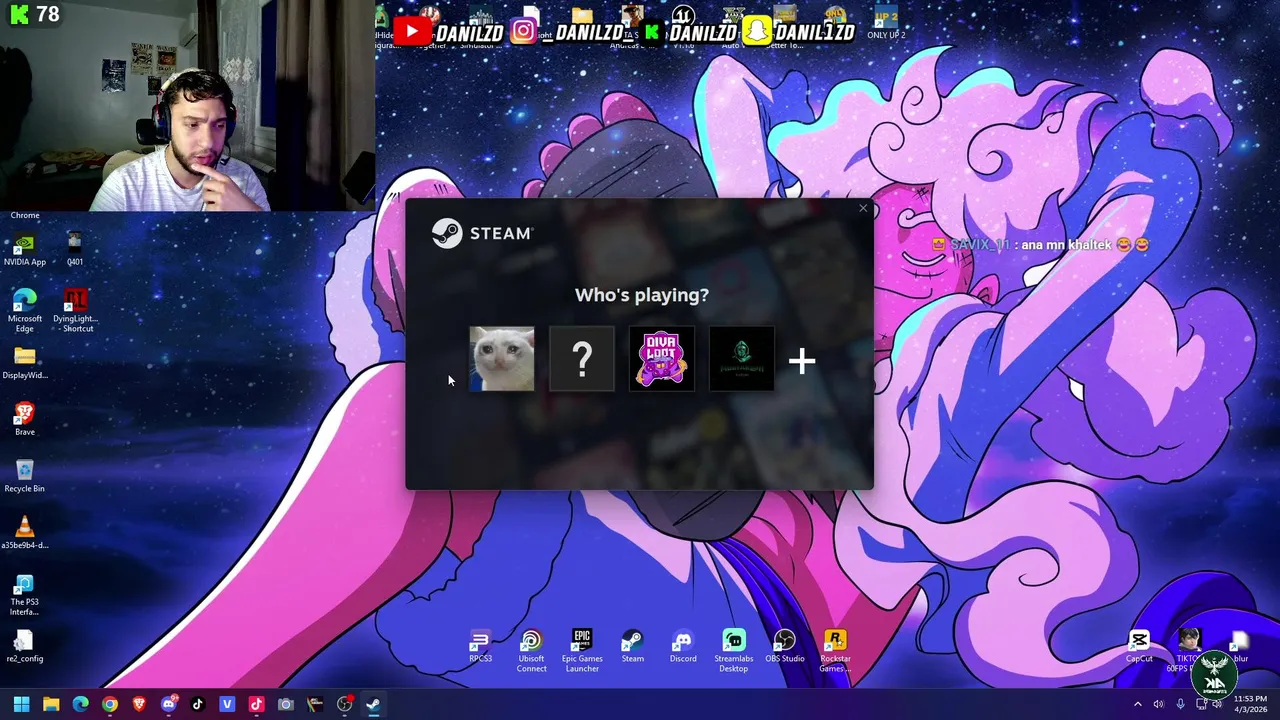Launch Microsoft Edge from the desktop
This screenshot has width=1280, height=720.
click(25, 311)
